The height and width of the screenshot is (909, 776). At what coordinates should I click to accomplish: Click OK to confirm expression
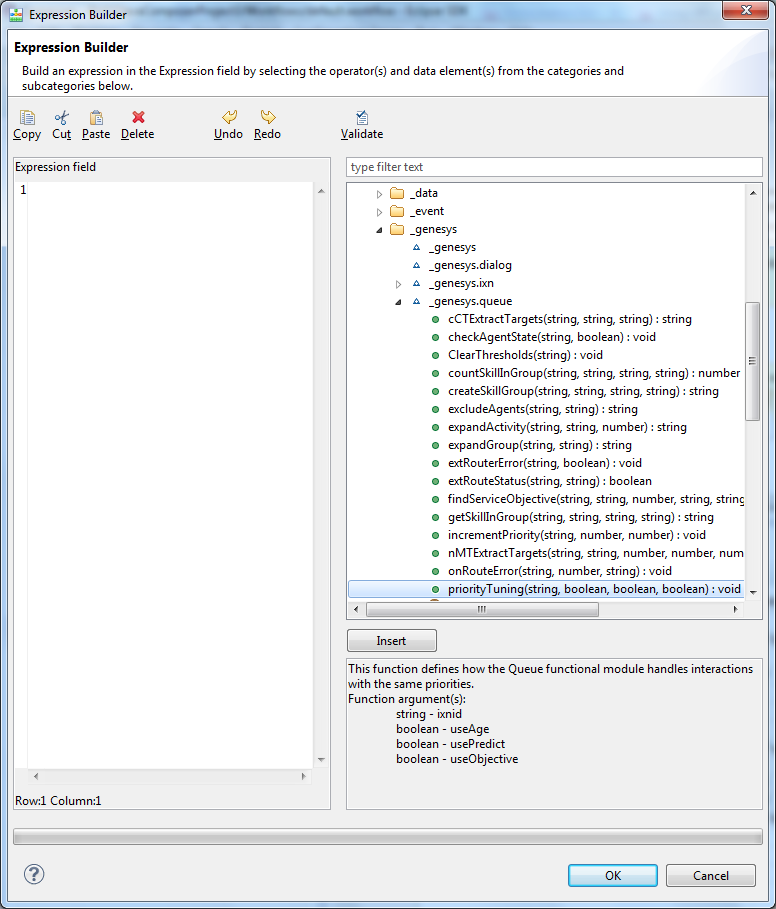[612, 875]
